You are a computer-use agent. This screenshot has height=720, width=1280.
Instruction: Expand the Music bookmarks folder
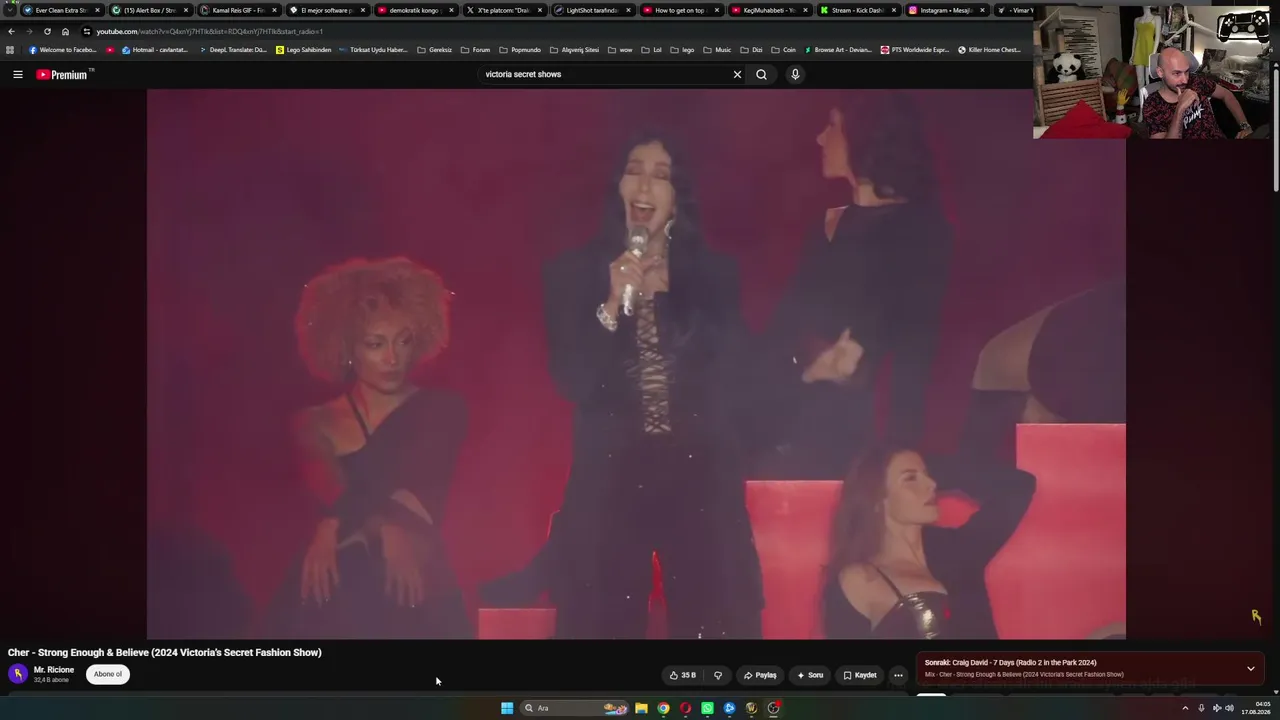pyautogui.click(x=718, y=50)
